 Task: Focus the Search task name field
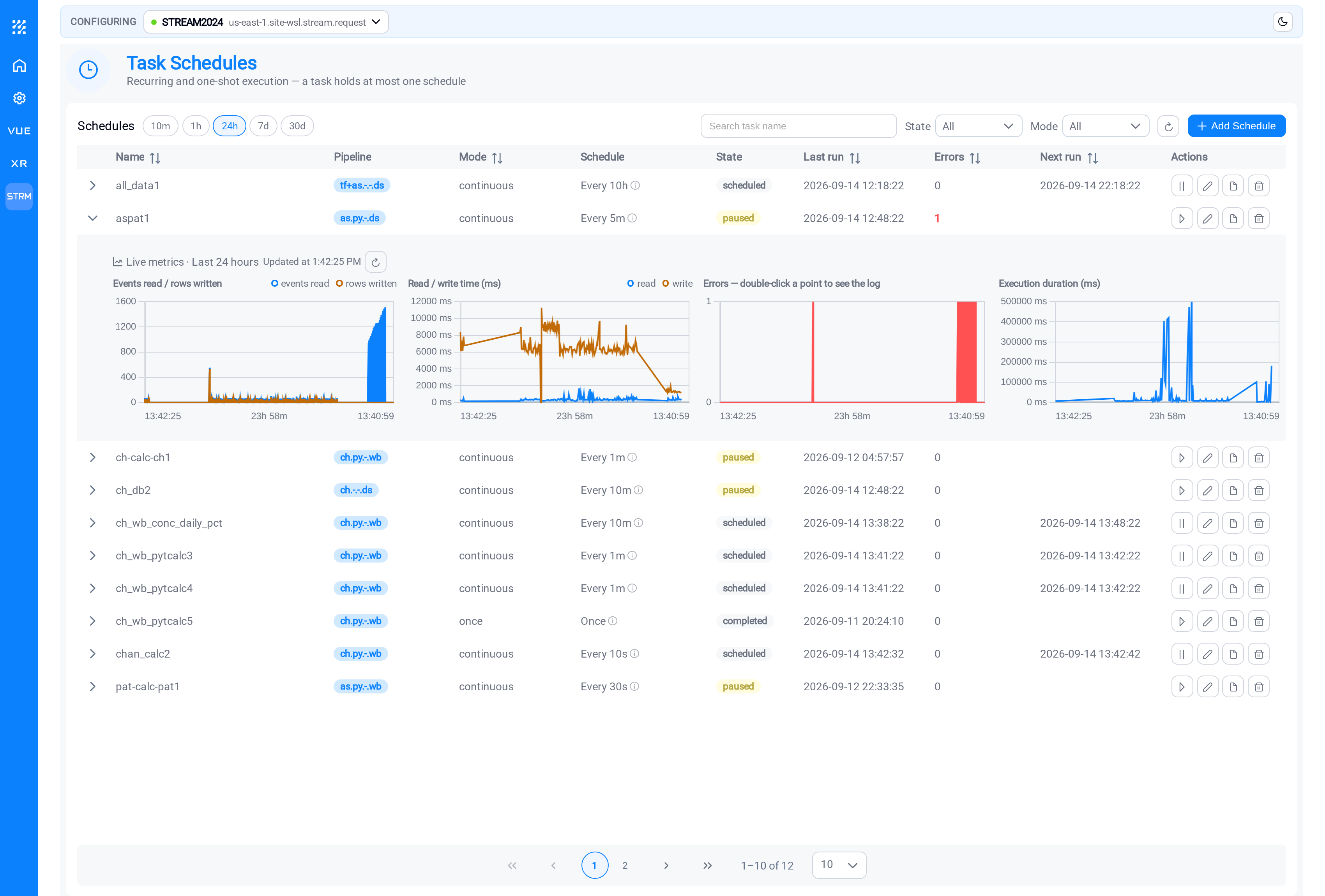tap(798, 126)
